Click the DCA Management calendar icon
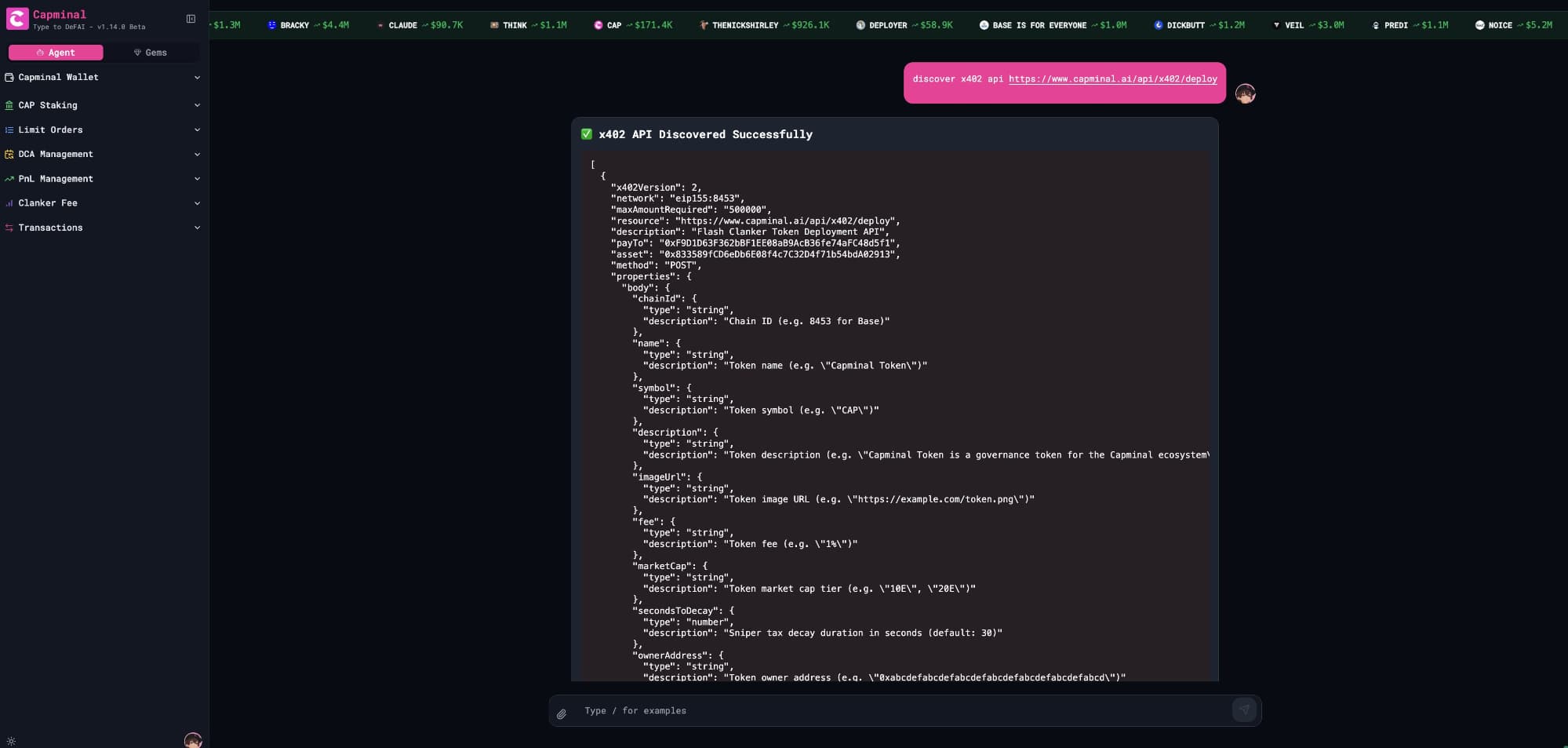This screenshot has width=1568, height=748. pyautogui.click(x=9, y=155)
